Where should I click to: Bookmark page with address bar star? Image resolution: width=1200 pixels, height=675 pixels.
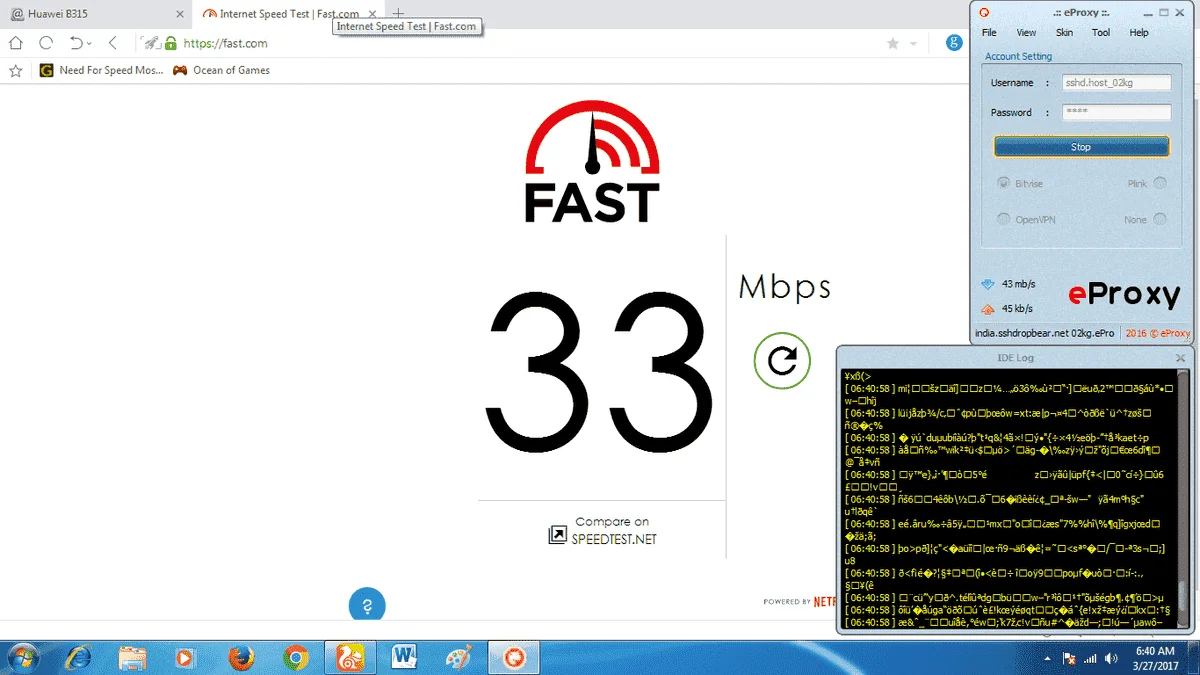pyautogui.click(x=892, y=43)
